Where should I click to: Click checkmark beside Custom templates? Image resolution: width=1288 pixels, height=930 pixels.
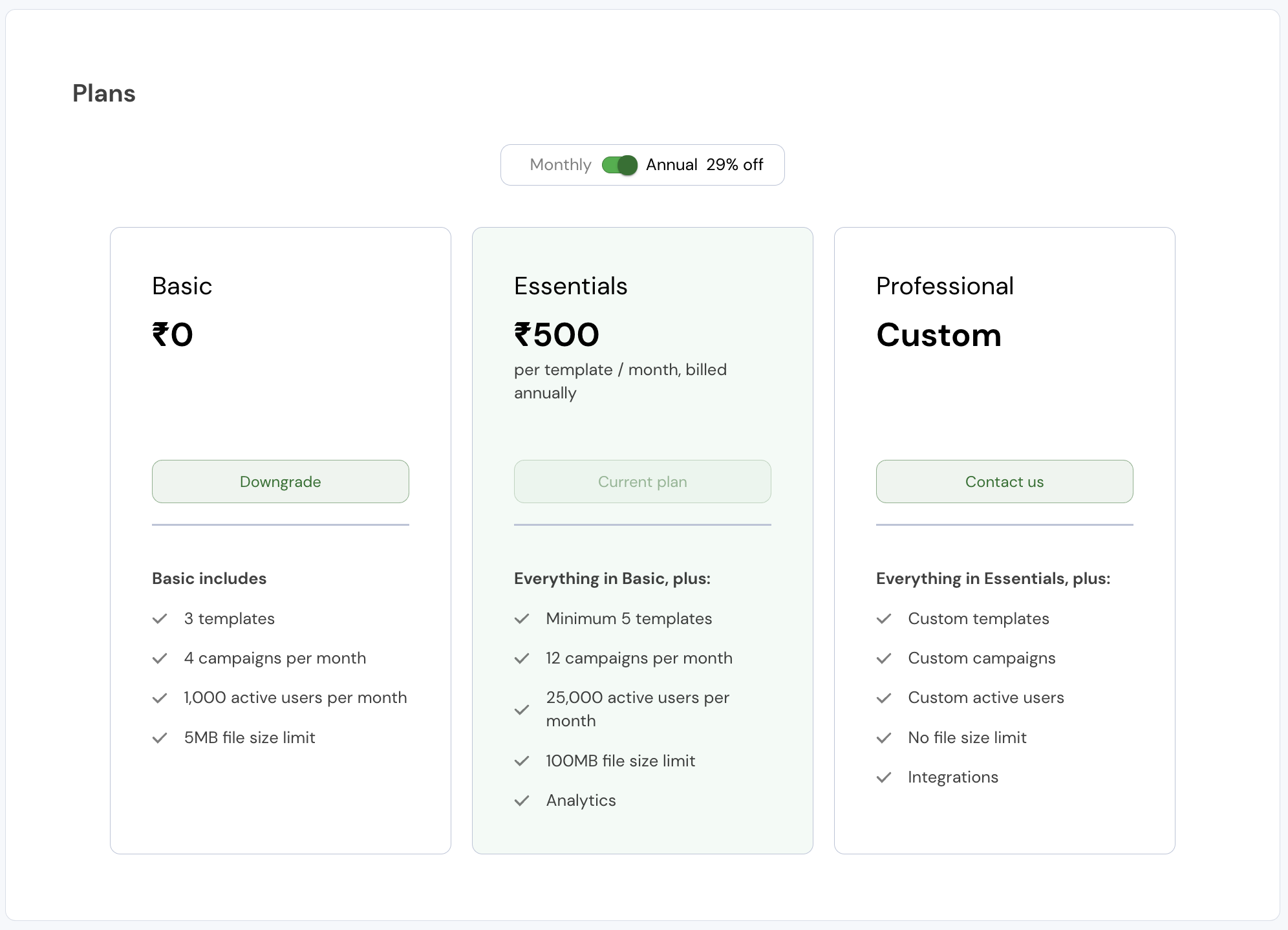(884, 619)
